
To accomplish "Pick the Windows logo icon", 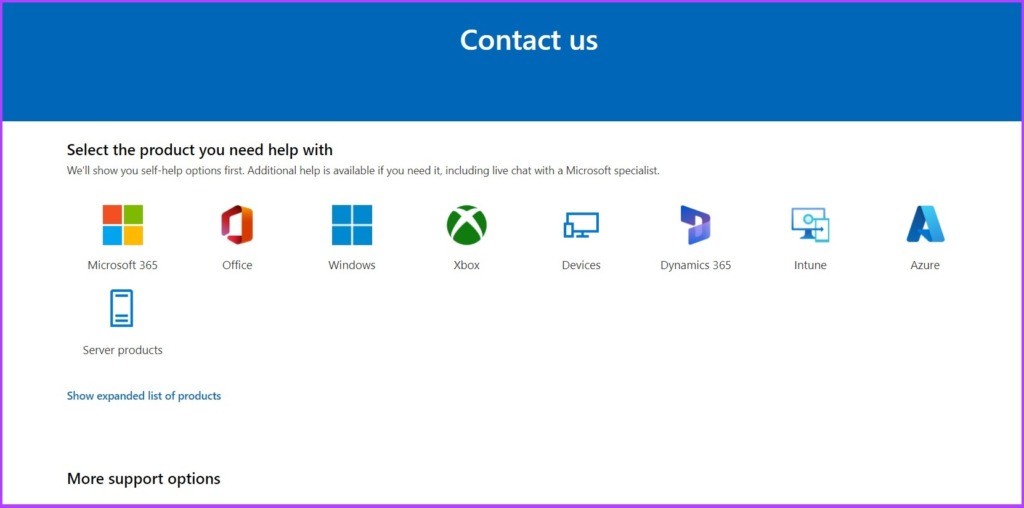I will 352,225.
